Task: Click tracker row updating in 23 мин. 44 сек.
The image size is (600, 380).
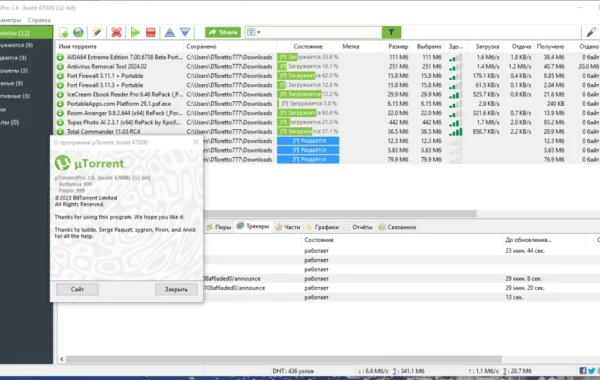Action: [x=402, y=251]
